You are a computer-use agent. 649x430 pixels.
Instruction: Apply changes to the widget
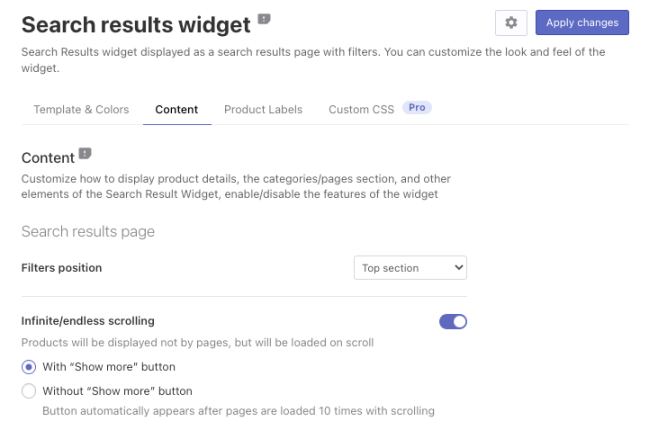582,23
